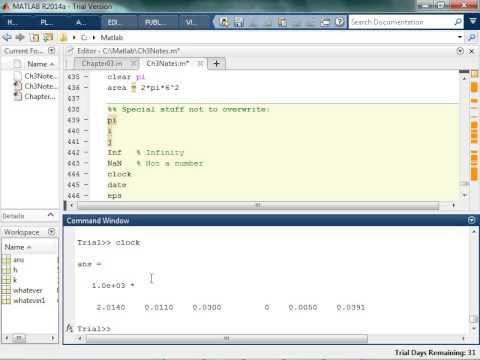Open the EDITOR ribbon tab
480x360 pixels.
[114, 22]
